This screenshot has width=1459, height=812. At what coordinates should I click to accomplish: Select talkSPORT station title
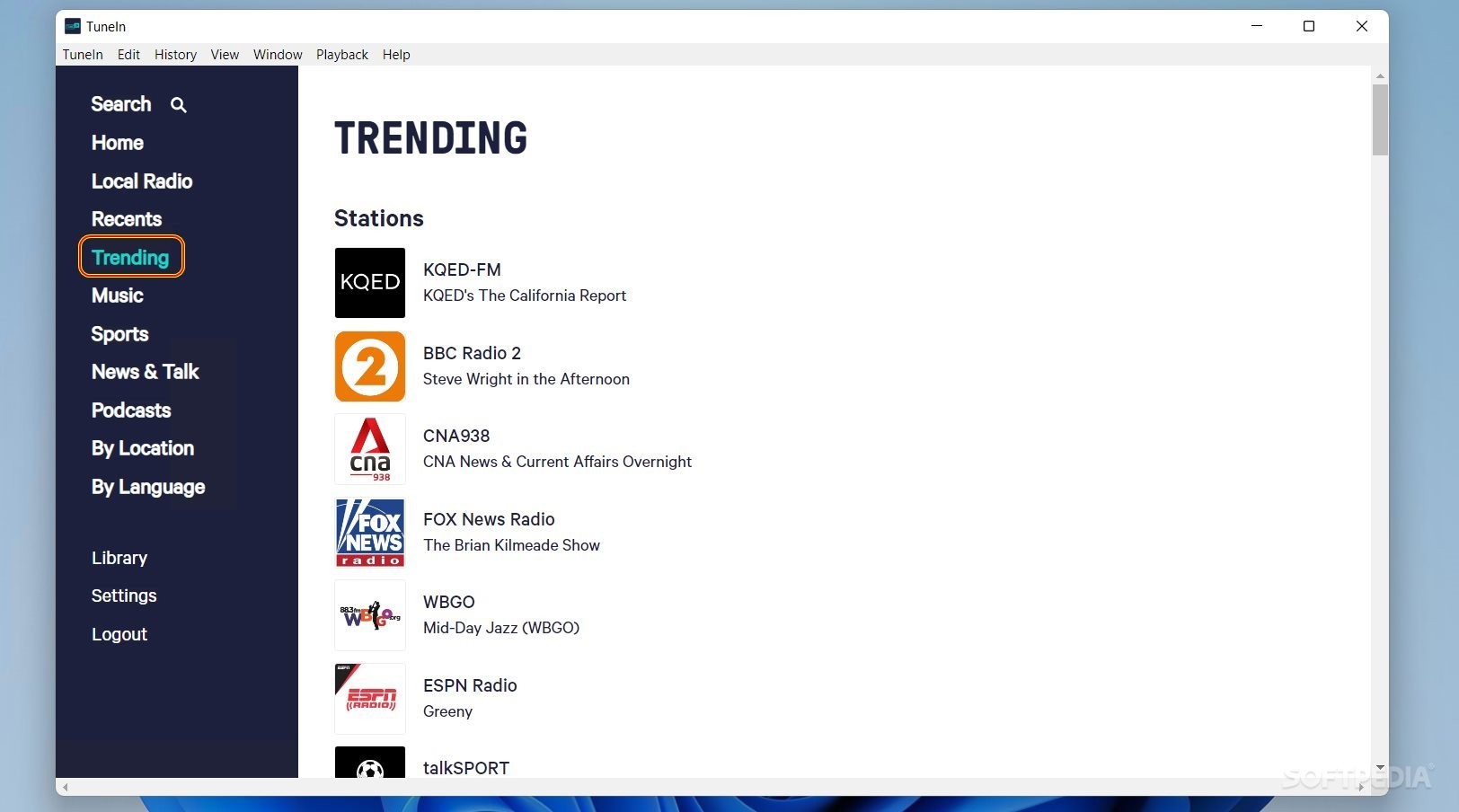coord(466,768)
